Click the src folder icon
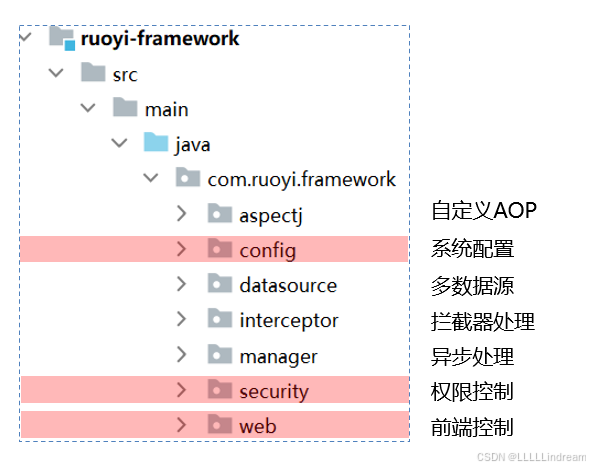The width and height of the screenshot is (590, 468). point(93,72)
